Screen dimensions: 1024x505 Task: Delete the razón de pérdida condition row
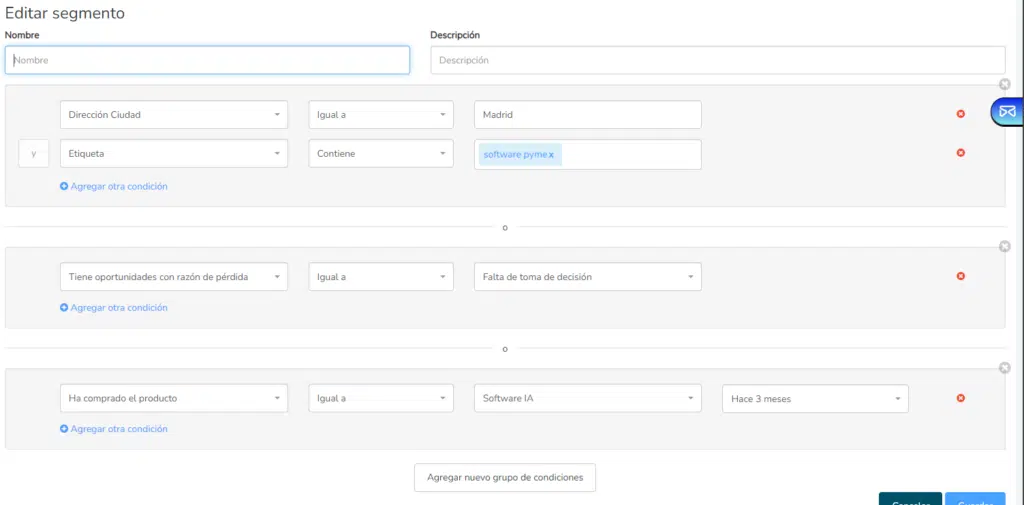[960, 276]
